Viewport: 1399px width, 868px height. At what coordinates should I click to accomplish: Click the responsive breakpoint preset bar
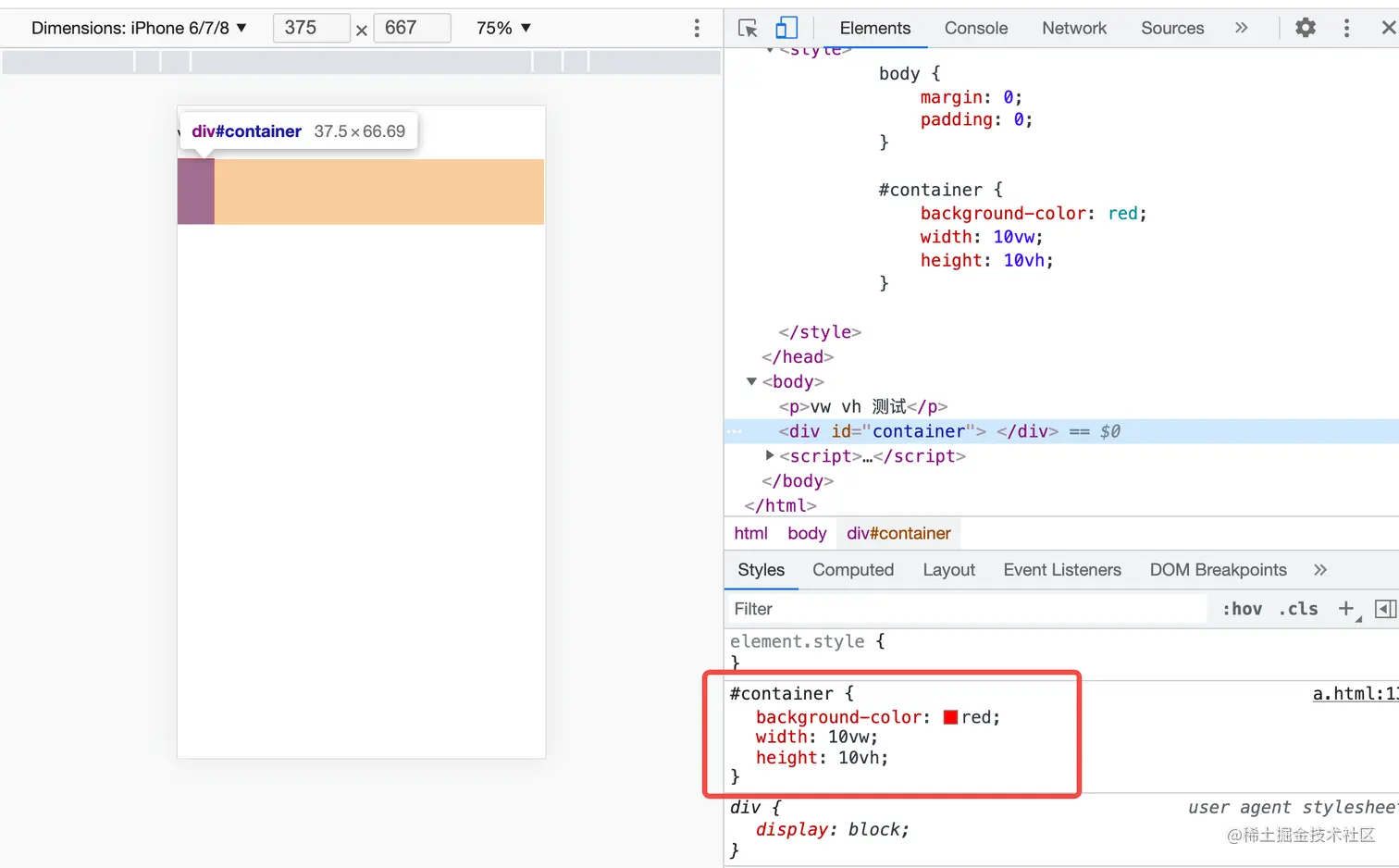tap(361, 62)
